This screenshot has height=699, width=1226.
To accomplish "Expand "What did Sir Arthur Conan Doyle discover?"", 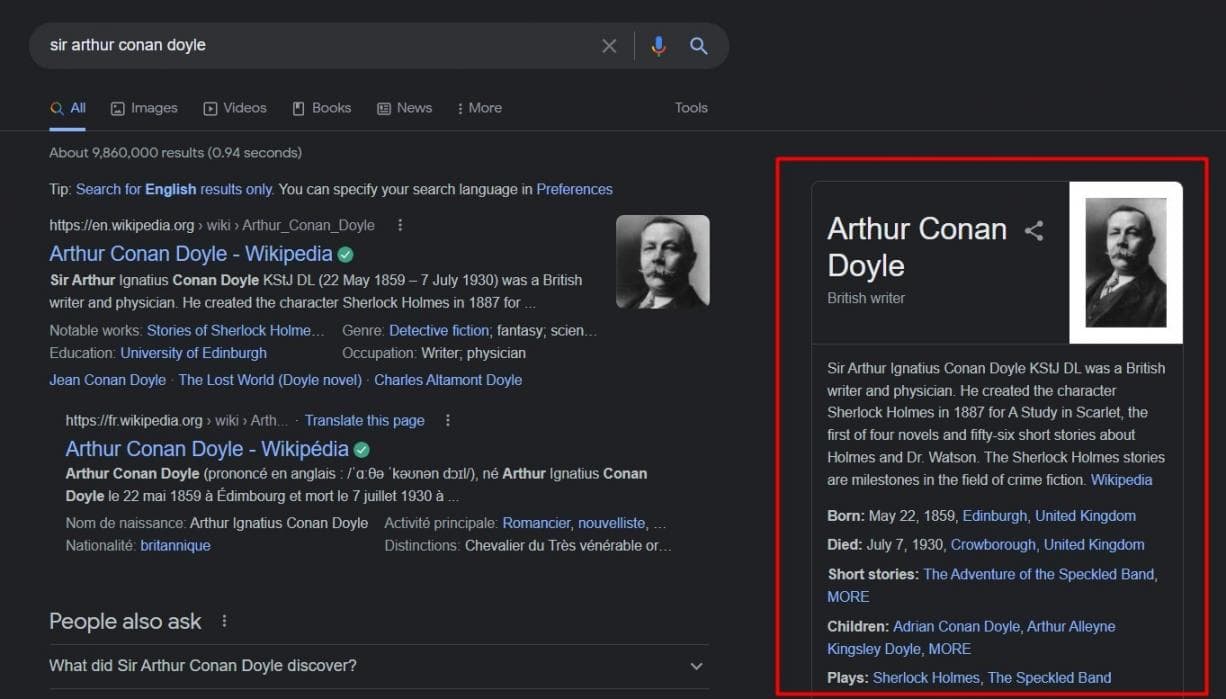I will pyautogui.click(x=696, y=666).
